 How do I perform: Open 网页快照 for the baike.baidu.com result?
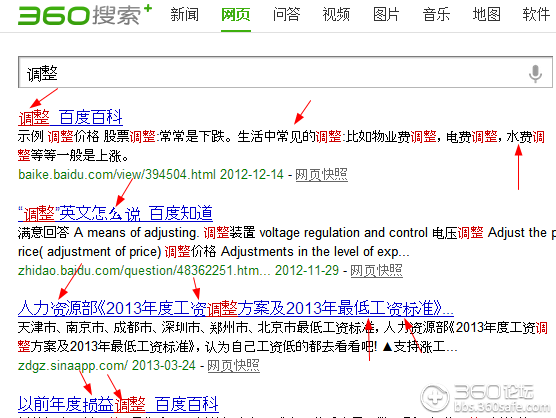click(322, 174)
